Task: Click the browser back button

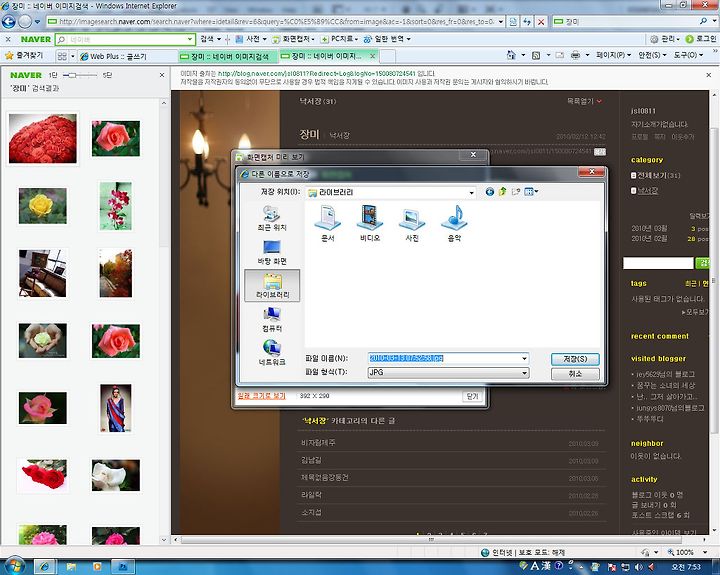Action: pos(9,22)
